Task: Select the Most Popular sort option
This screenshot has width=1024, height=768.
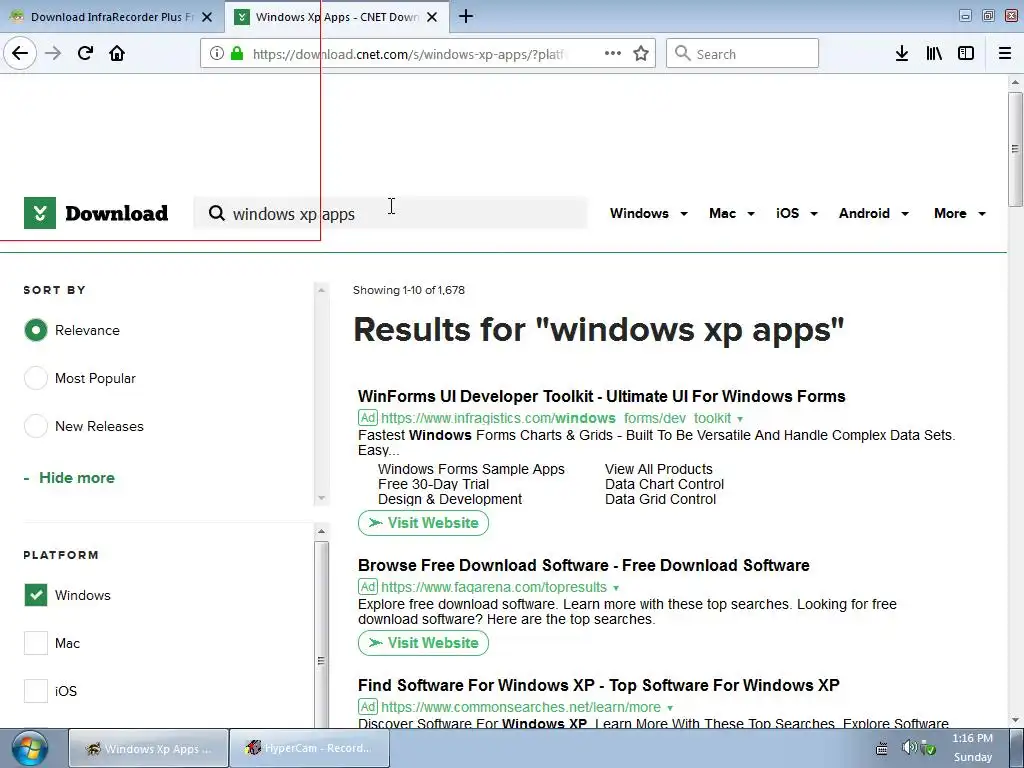Action: 36,378
